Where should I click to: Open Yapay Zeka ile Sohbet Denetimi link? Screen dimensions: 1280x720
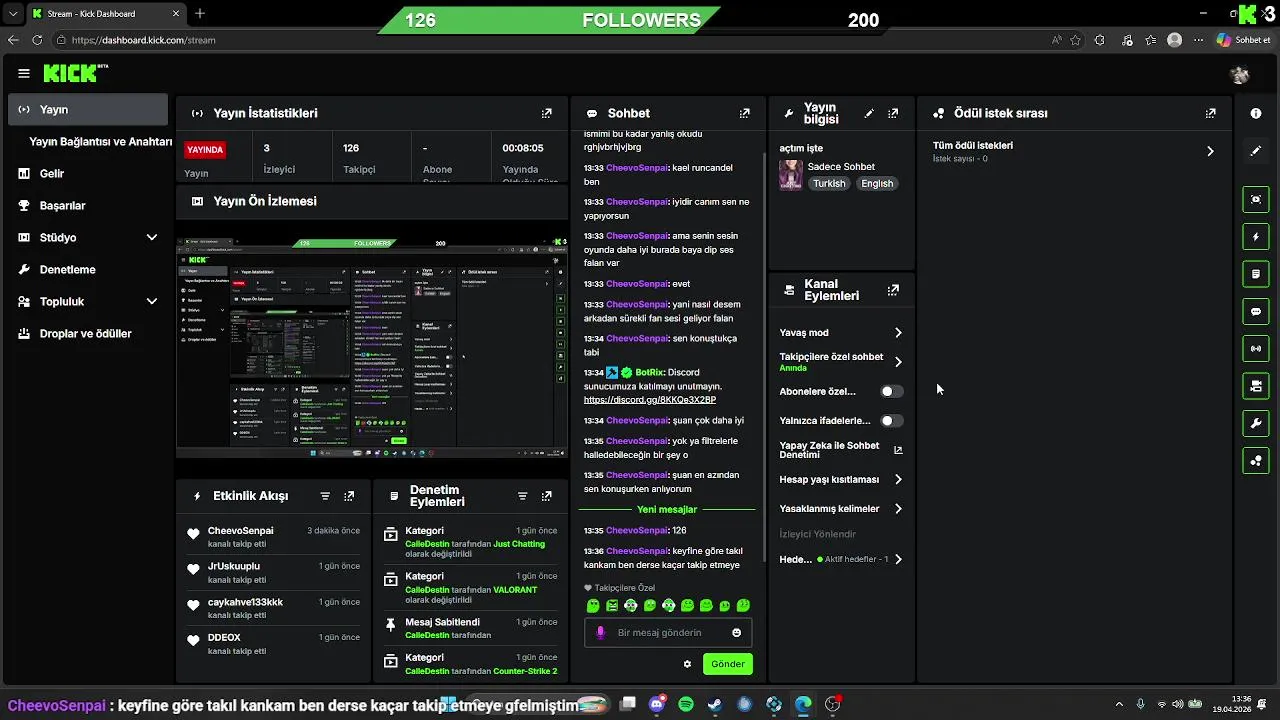(x=841, y=450)
